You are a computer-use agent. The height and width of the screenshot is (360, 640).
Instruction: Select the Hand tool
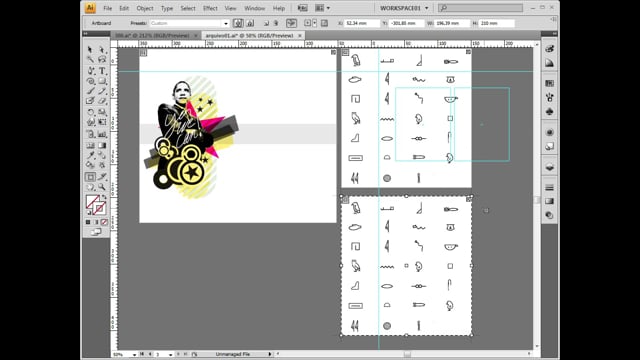90,187
